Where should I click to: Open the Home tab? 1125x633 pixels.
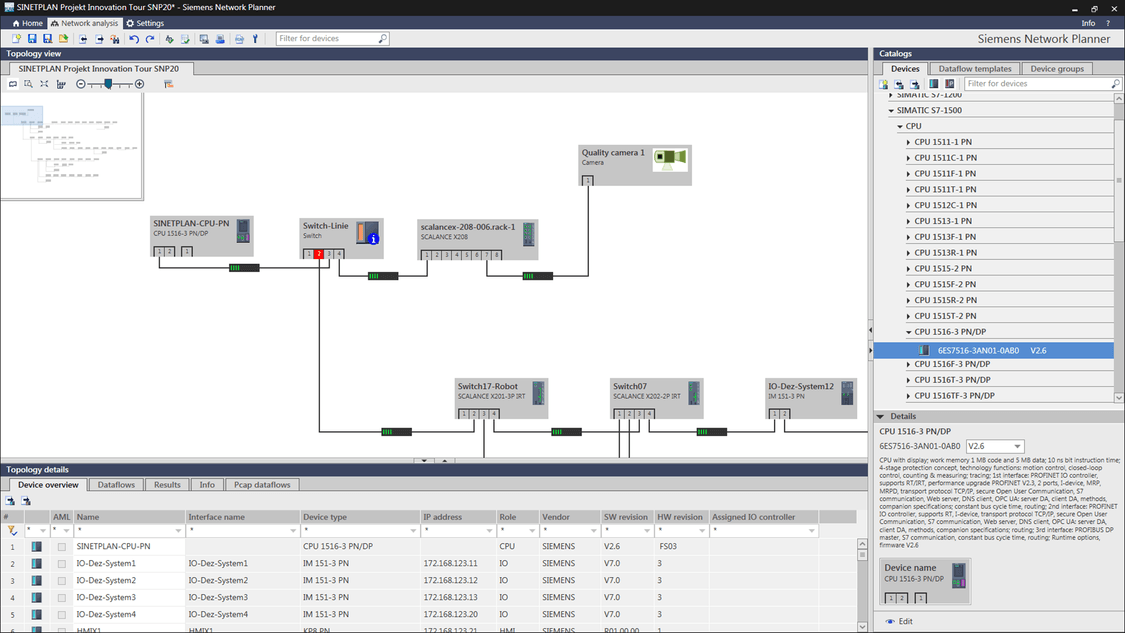(x=27, y=23)
